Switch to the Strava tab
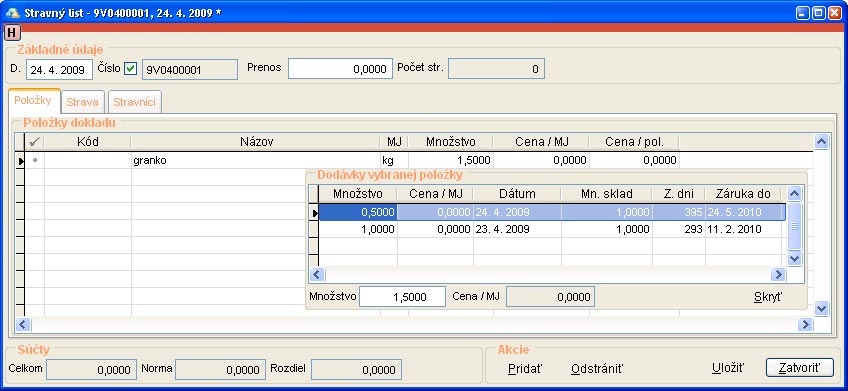The height and width of the screenshot is (391, 848). tap(82, 102)
